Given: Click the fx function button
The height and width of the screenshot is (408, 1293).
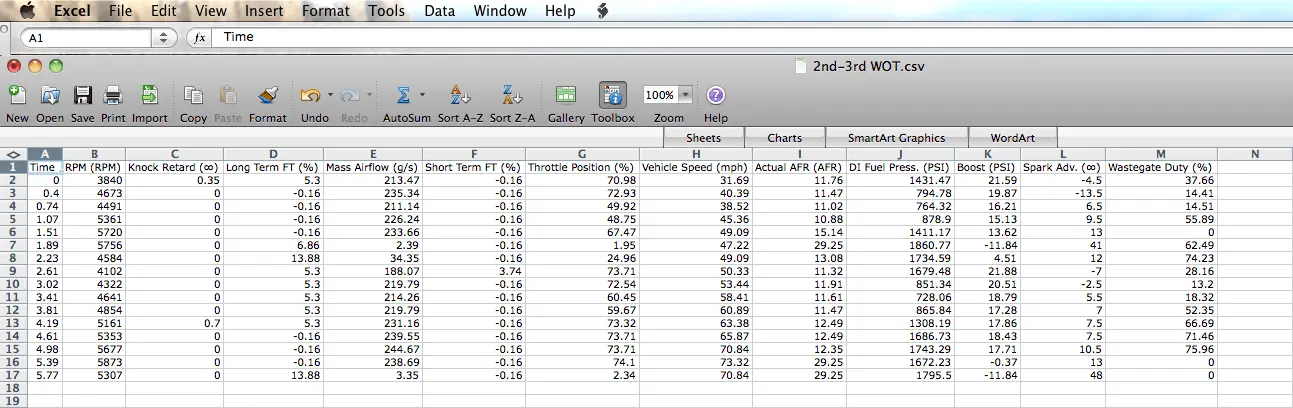Looking at the screenshot, I should [x=198, y=38].
